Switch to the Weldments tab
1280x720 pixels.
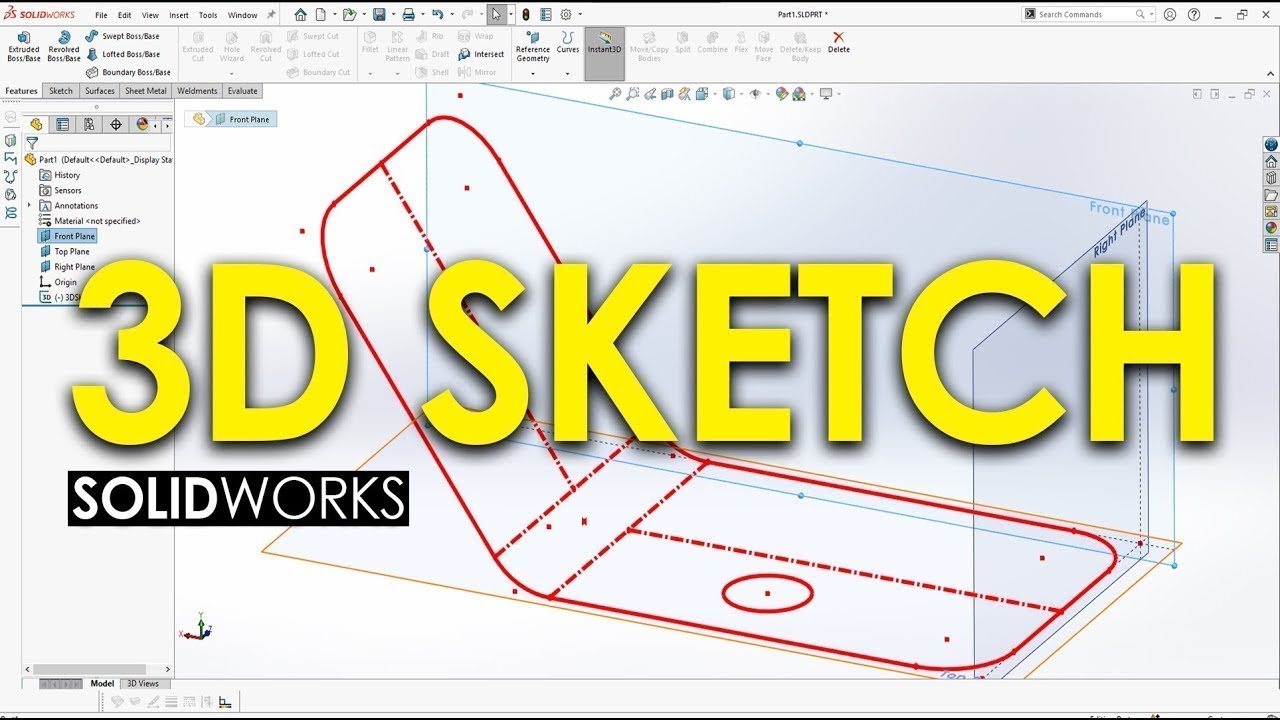point(197,91)
